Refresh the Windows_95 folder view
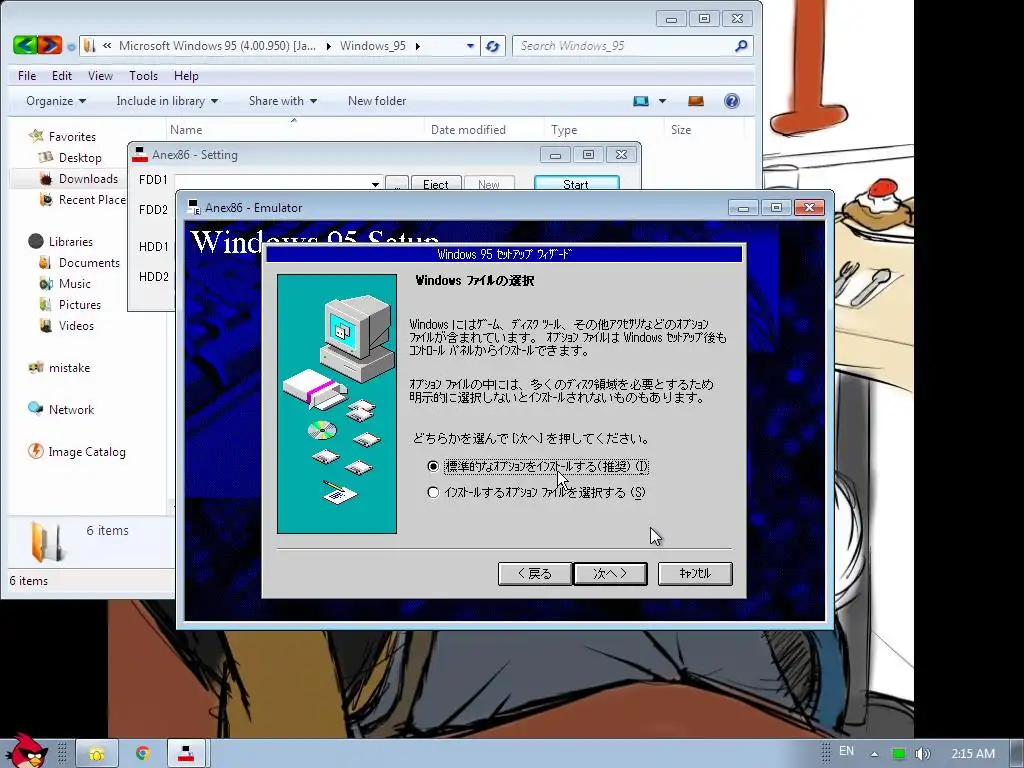 pos(492,46)
